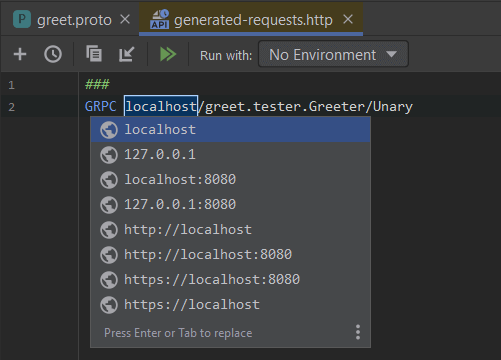Click line number 2 in gutter
Image resolution: width=501 pixels, height=360 pixels.
[x=11, y=107]
